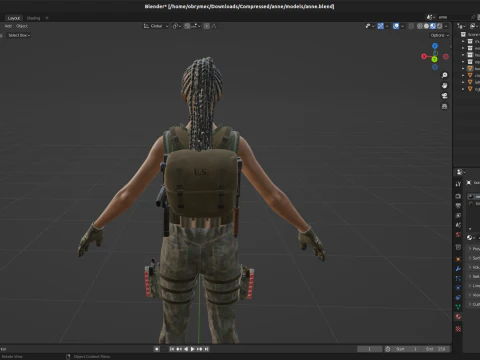The width and height of the screenshot is (480, 360).
Task: Open the World properties tab
Action: pos(458,235)
